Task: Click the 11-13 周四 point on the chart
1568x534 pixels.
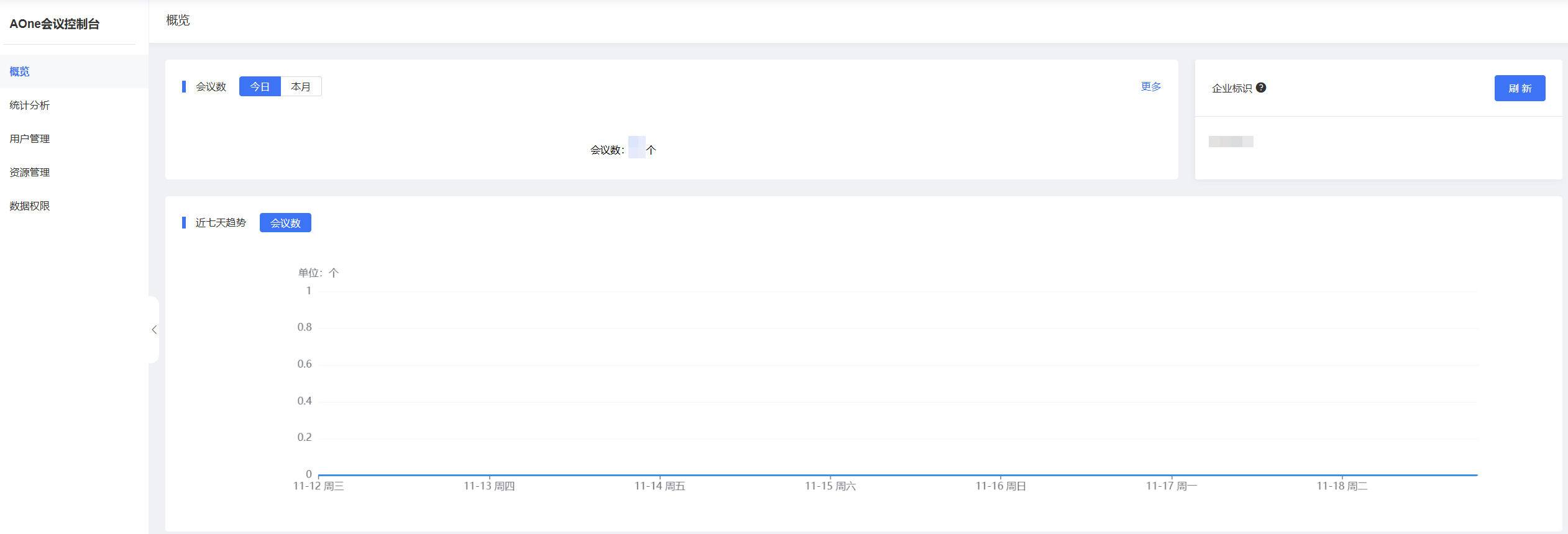Action: (490, 475)
